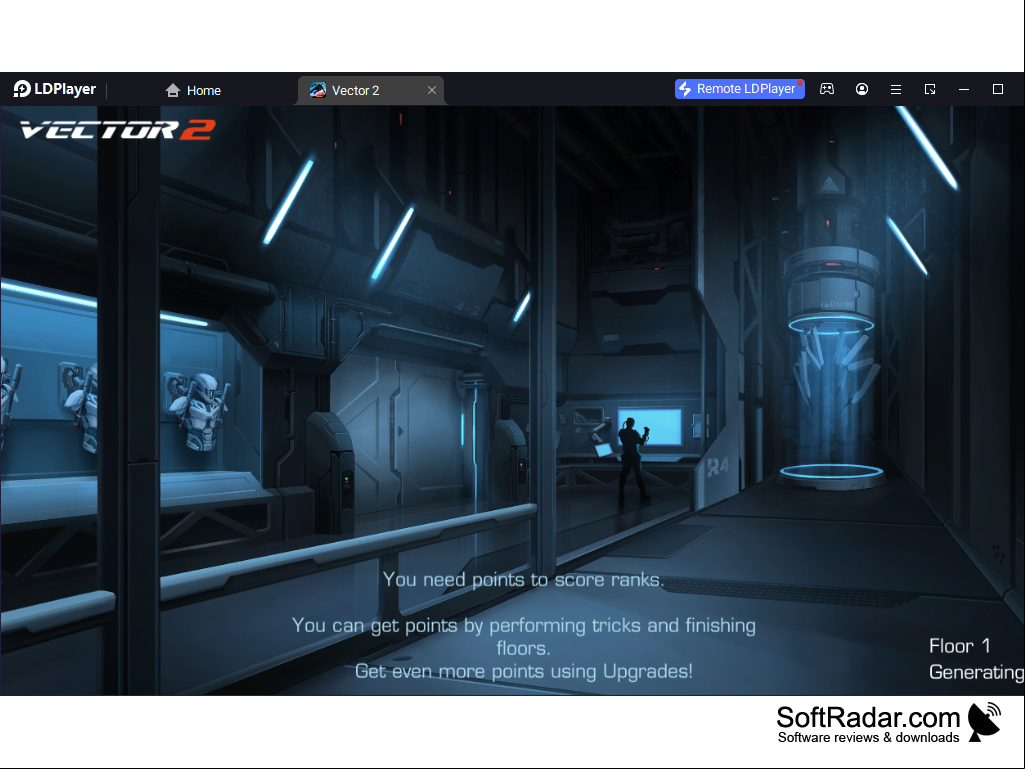Image resolution: width=1025 pixels, height=769 pixels.
Task: Open the user account profile icon
Action: tap(862, 89)
